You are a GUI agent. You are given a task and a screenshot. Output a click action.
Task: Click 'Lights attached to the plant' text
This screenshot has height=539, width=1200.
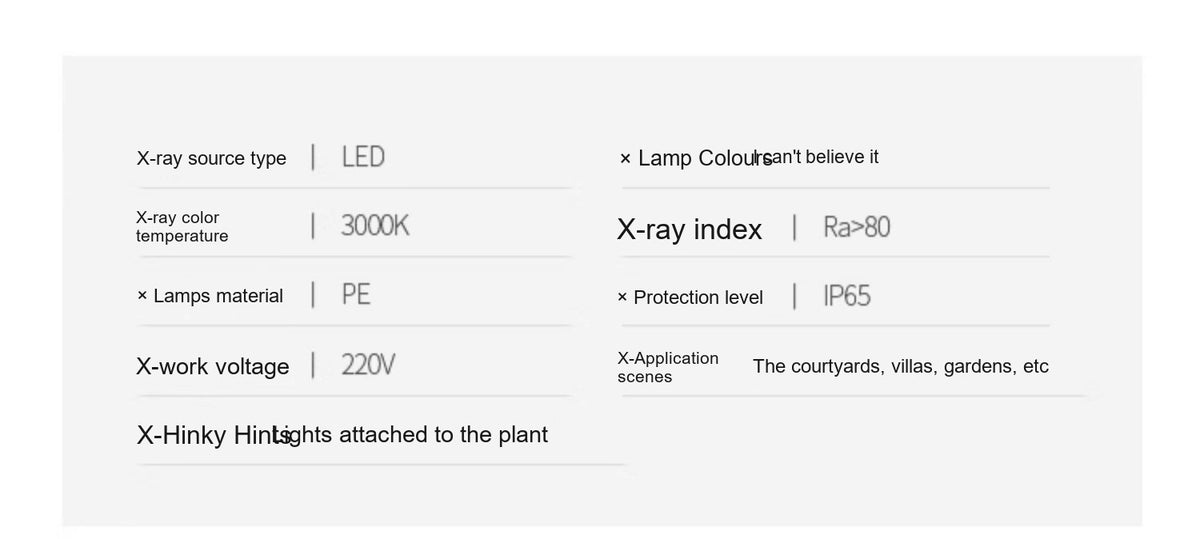point(410,435)
